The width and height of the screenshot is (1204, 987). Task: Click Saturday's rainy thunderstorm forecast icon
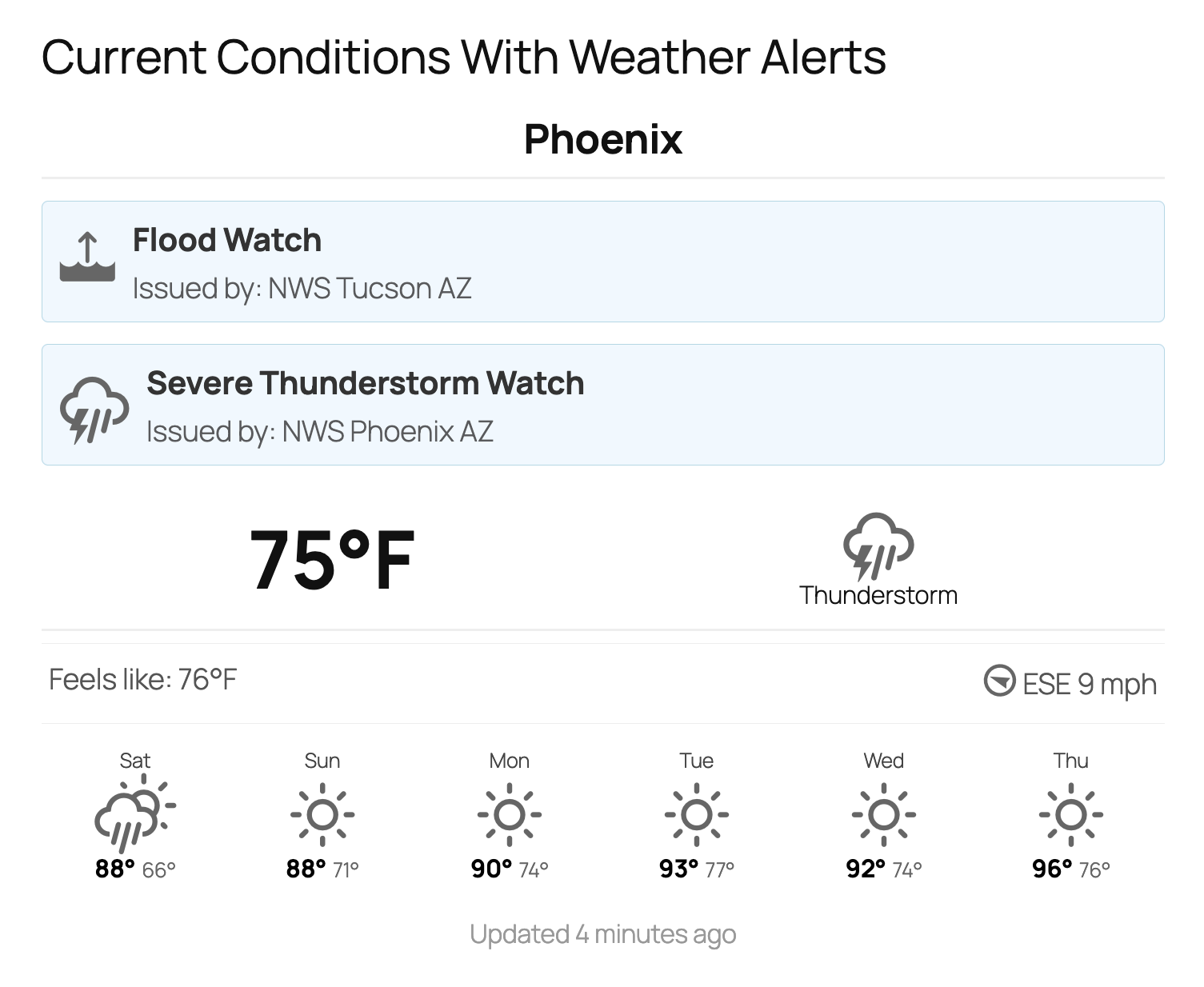point(134,815)
